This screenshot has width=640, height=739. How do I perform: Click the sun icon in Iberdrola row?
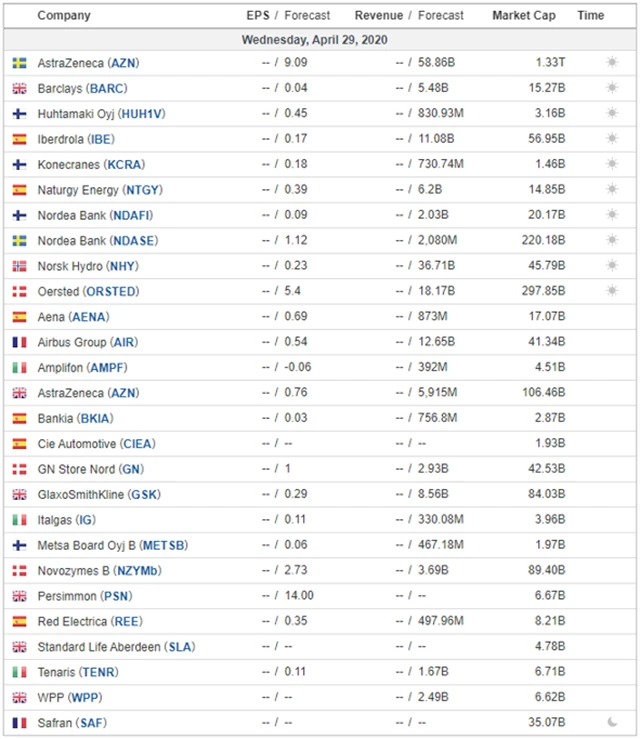(612, 139)
